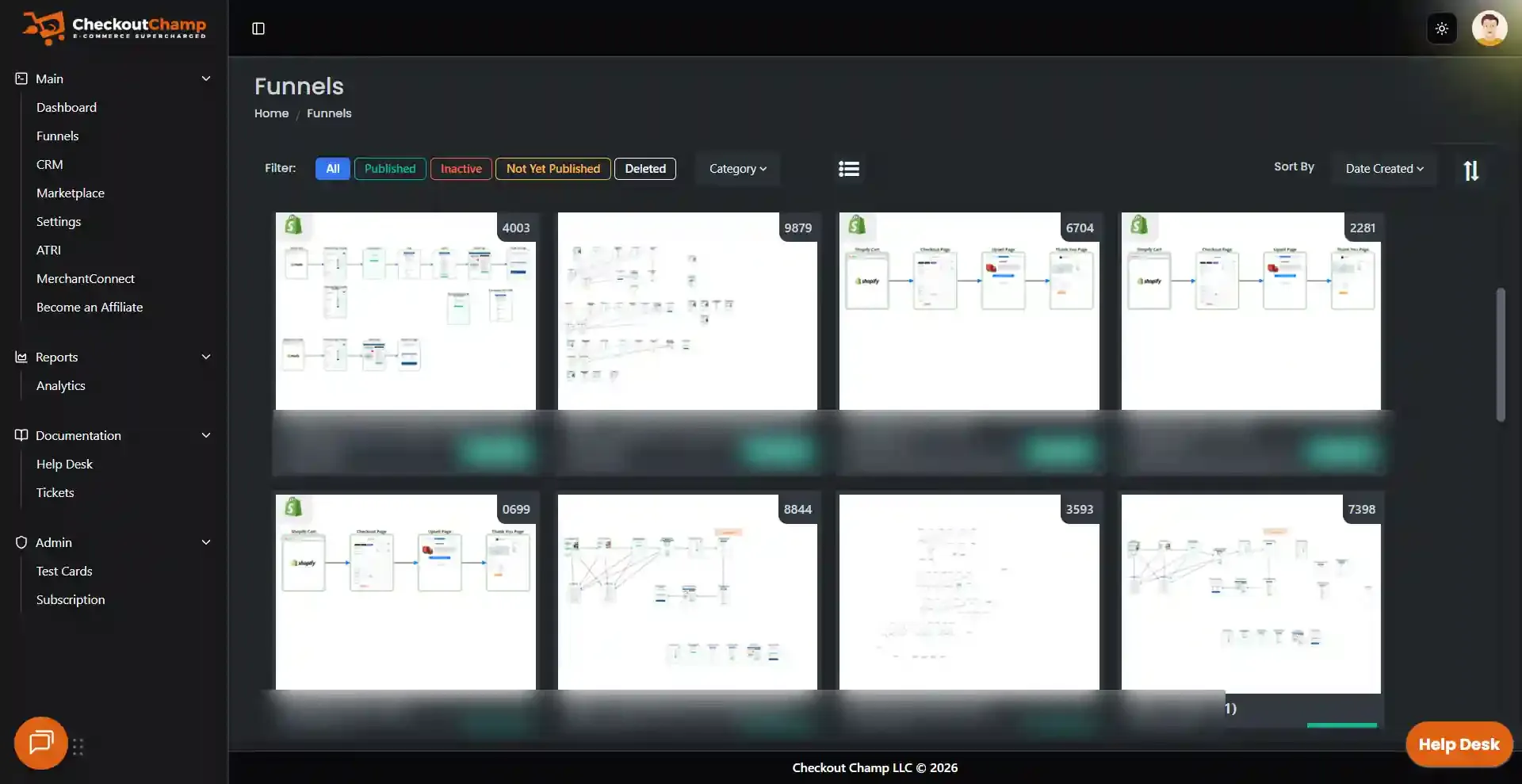Open the orange chat bubble widget

40,743
